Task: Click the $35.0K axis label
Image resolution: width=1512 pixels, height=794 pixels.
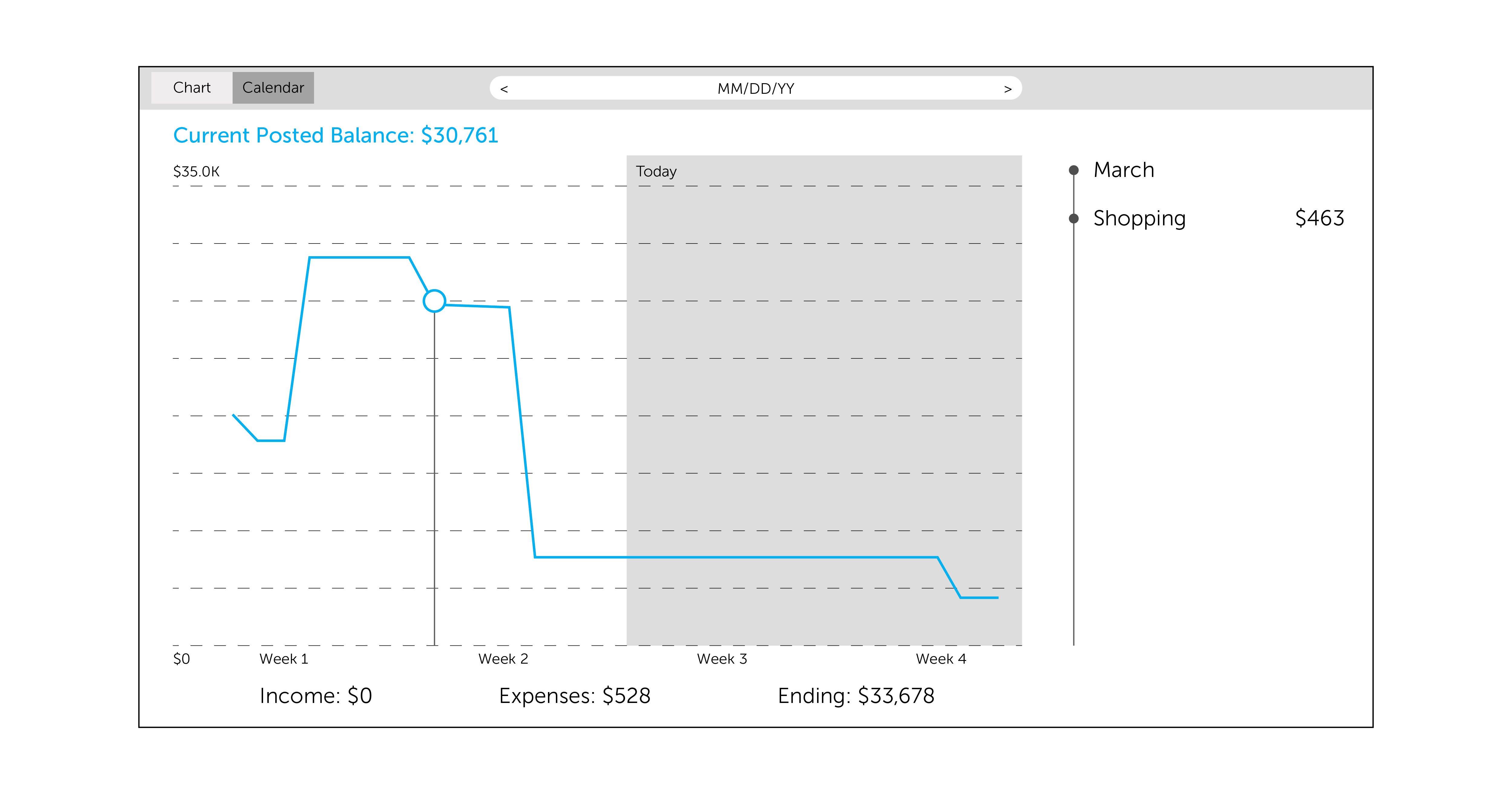Action: (x=196, y=172)
